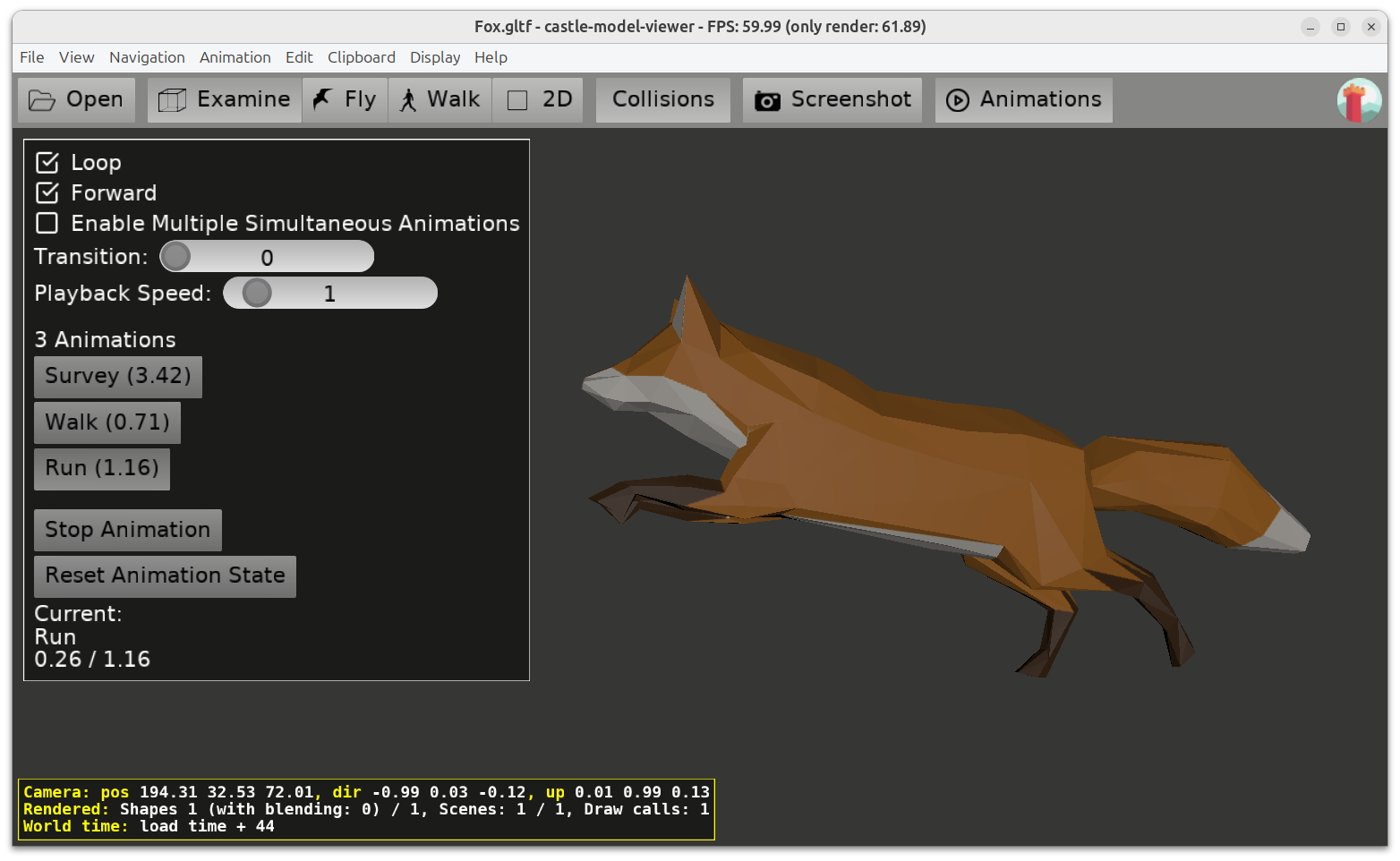Select Examine mode cube icon
The image size is (1400, 861).
pos(172,100)
